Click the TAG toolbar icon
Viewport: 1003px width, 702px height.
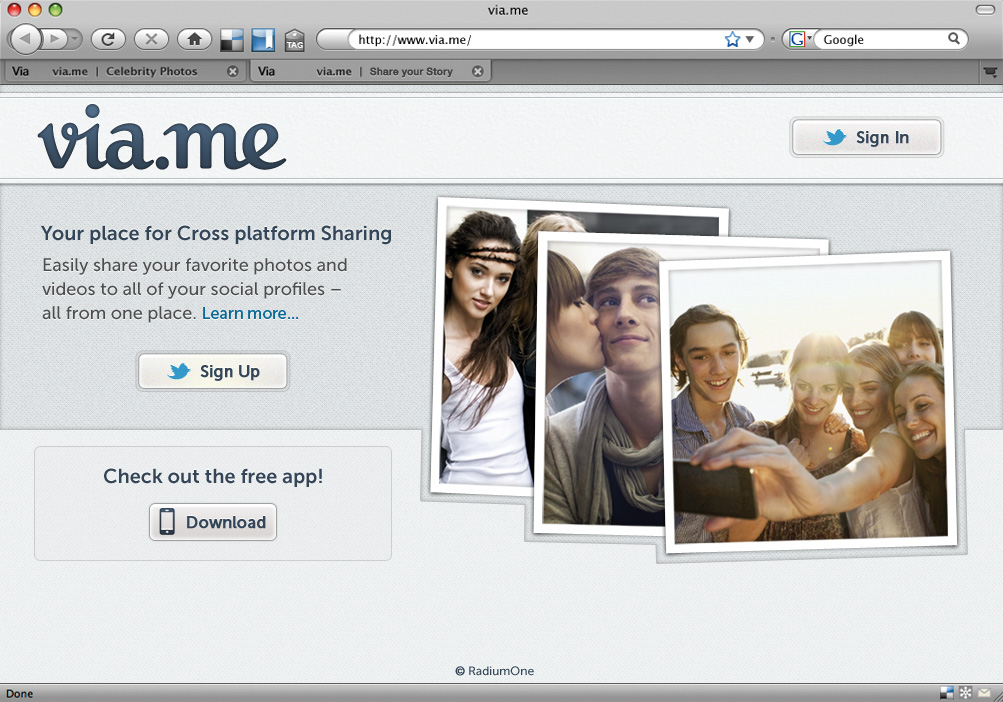(294, 40)
